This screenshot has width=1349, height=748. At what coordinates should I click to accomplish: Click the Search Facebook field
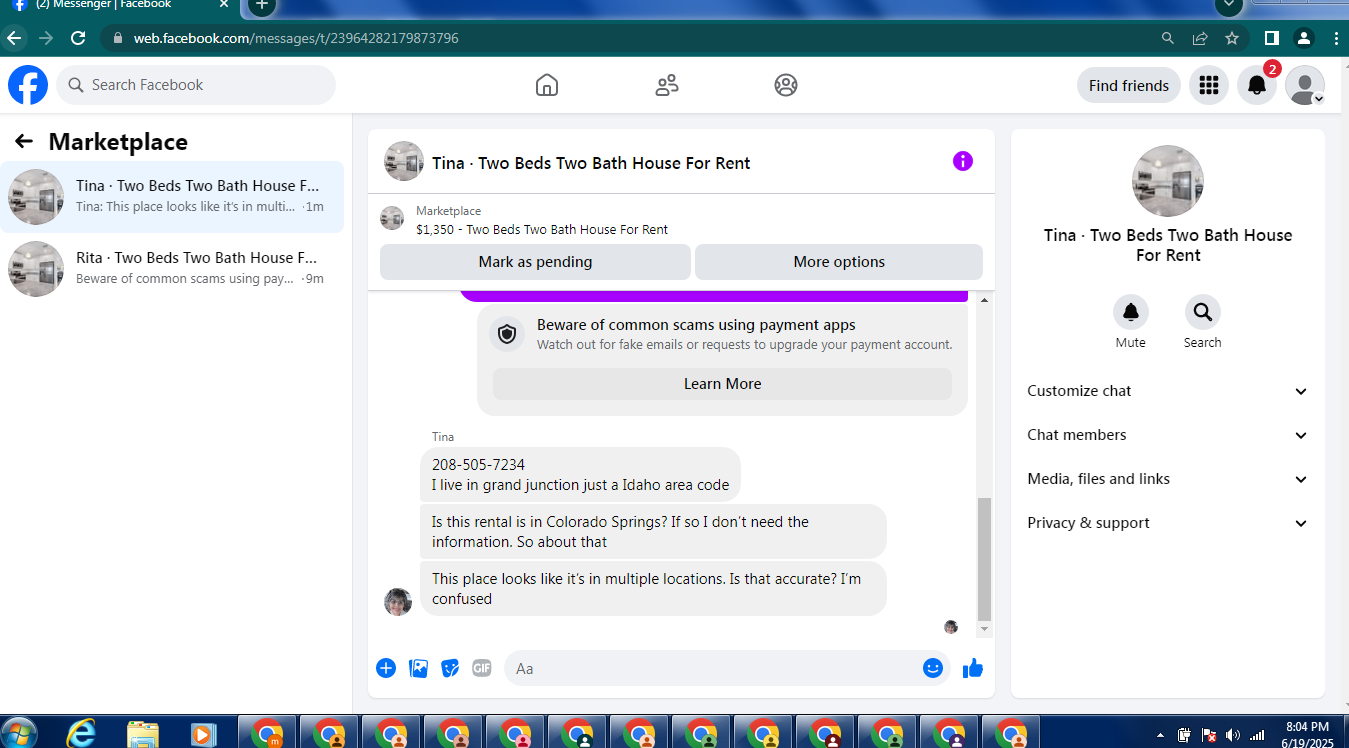click(x=196, y=85)
